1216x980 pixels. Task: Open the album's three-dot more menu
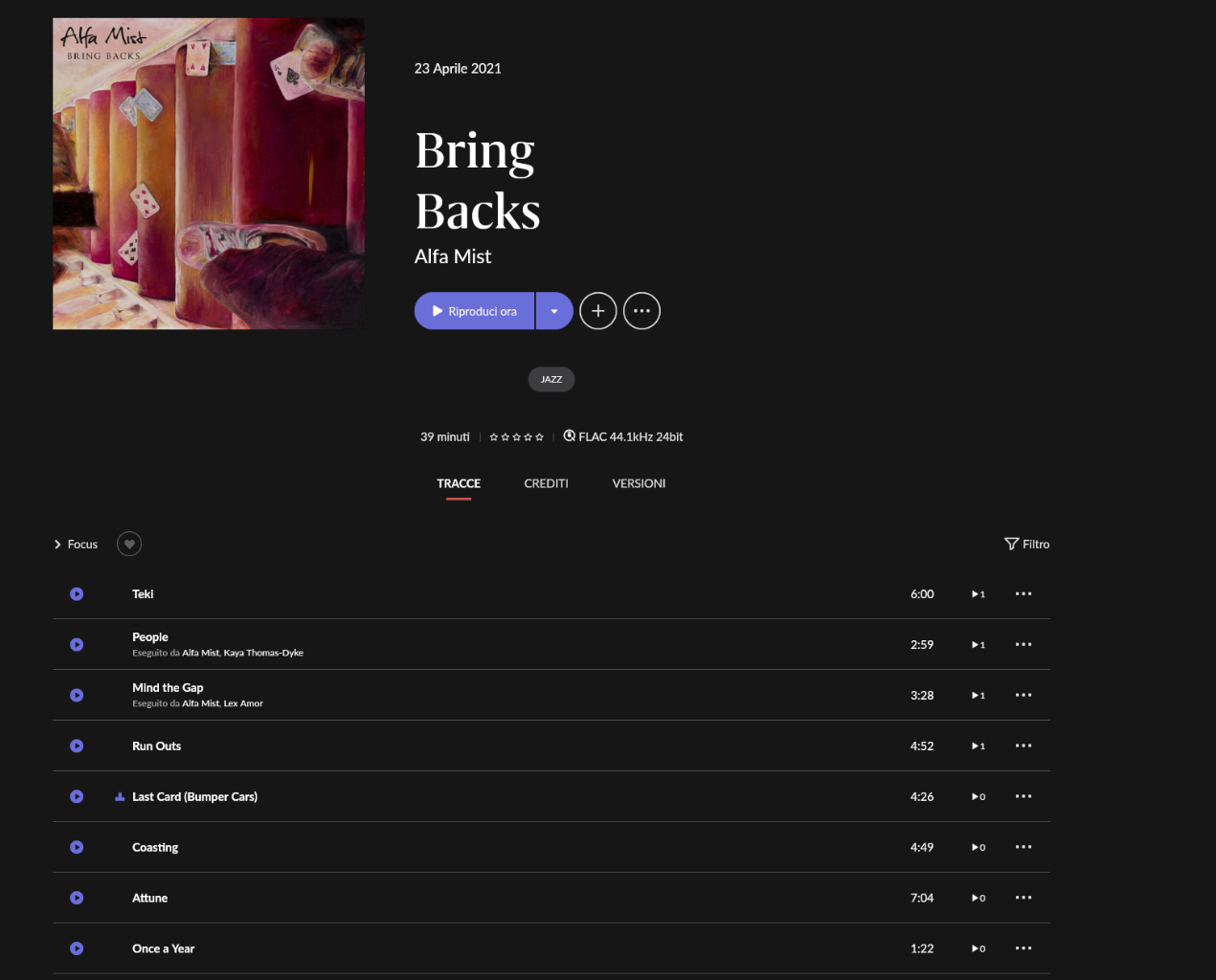(x=642, y=311)
